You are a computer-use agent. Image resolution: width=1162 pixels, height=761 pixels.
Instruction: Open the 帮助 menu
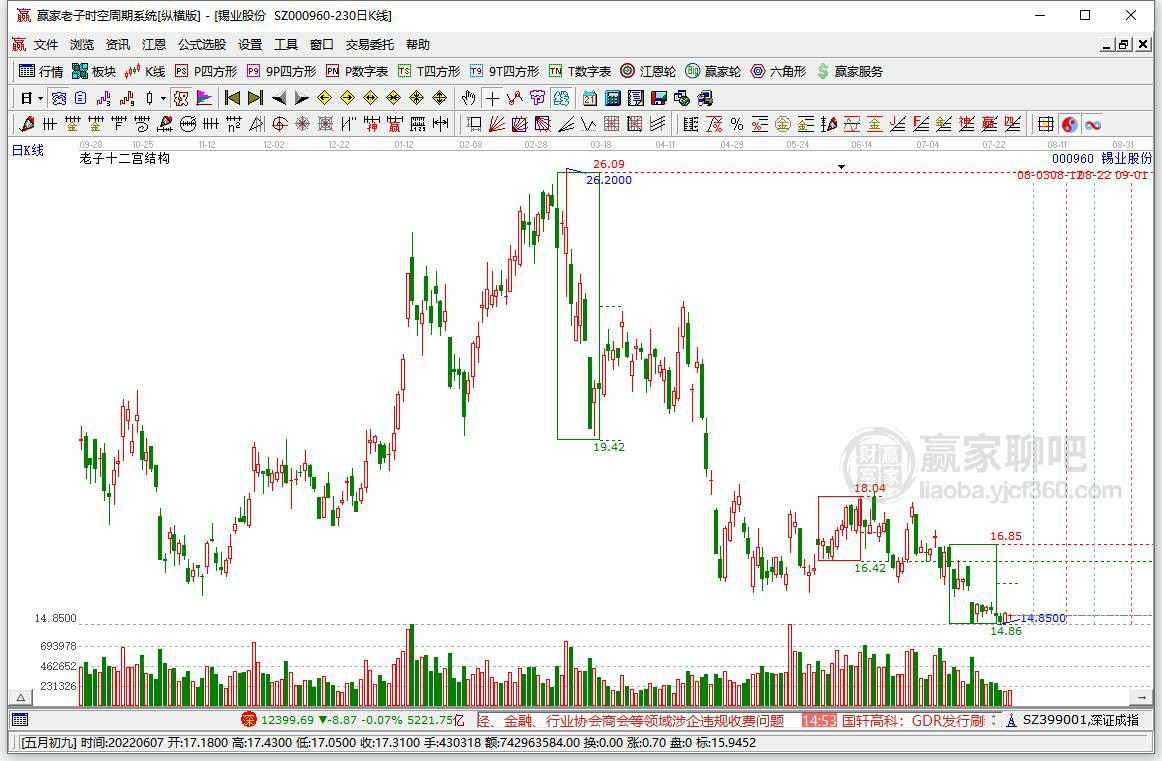(418, 44)
